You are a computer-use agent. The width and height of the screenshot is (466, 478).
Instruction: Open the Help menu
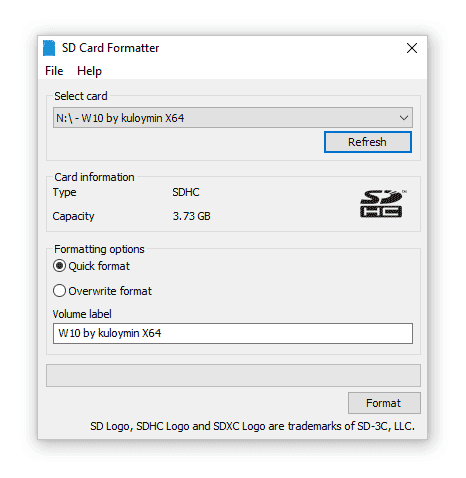pos(89,71)
